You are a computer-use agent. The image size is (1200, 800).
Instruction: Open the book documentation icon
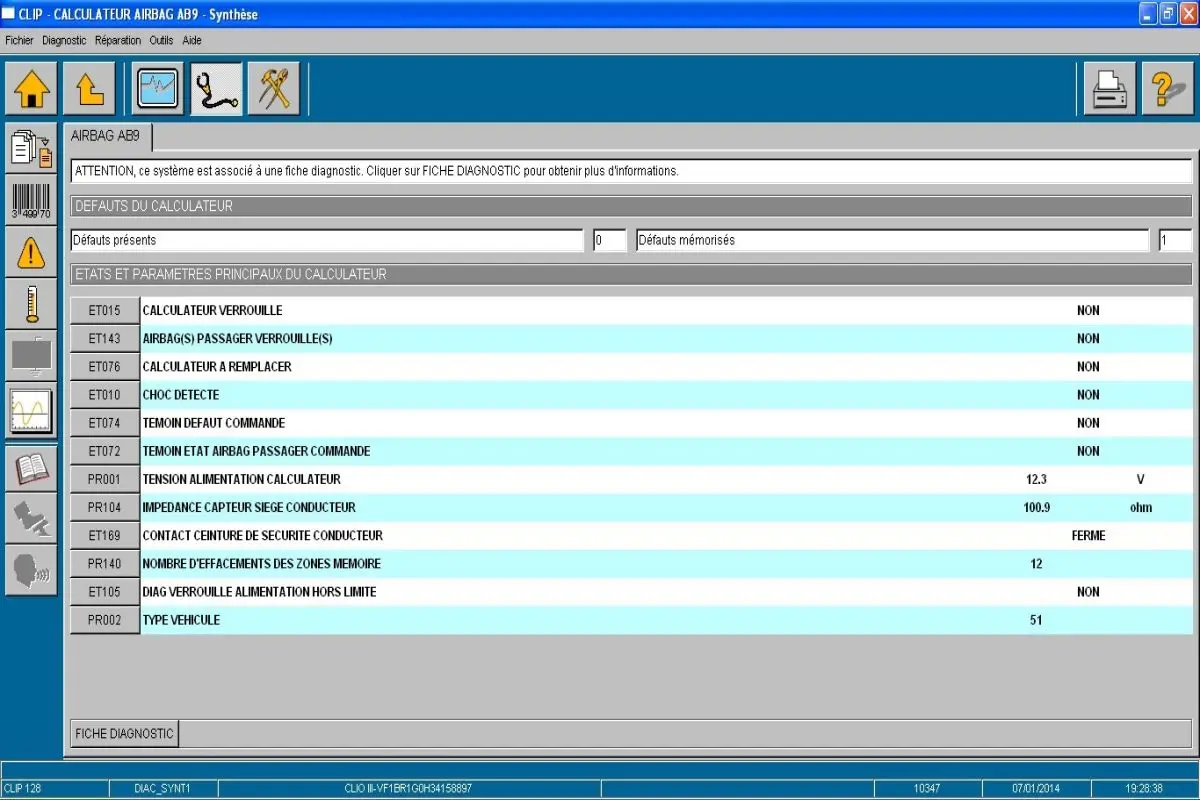coord(31,468)
